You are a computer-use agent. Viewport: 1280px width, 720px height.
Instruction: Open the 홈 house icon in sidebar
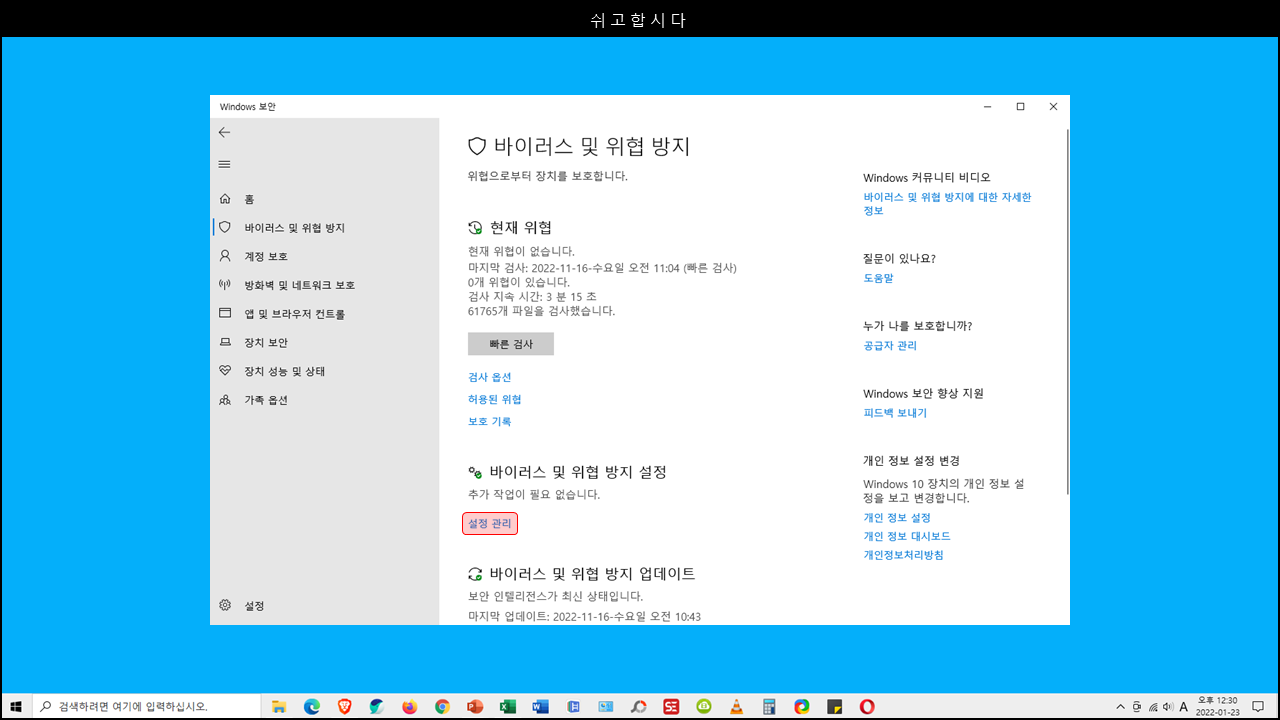click(x=224, y=199)
